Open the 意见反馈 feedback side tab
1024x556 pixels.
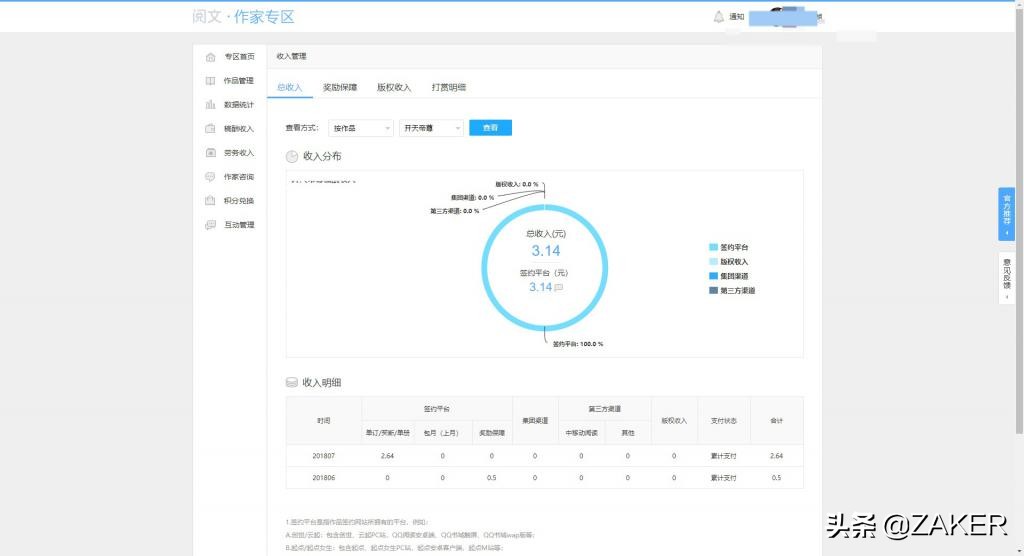[1006, 278]
